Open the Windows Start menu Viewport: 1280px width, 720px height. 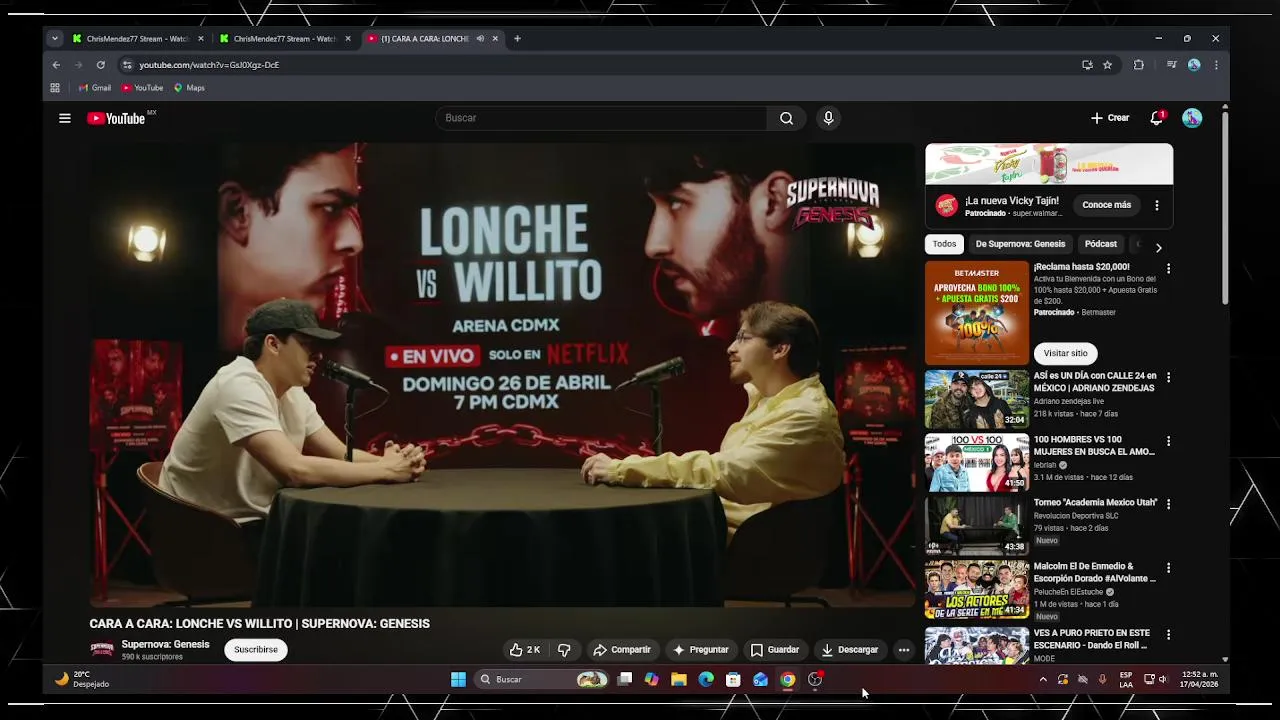pyautogui.click(x=458, y=680)
